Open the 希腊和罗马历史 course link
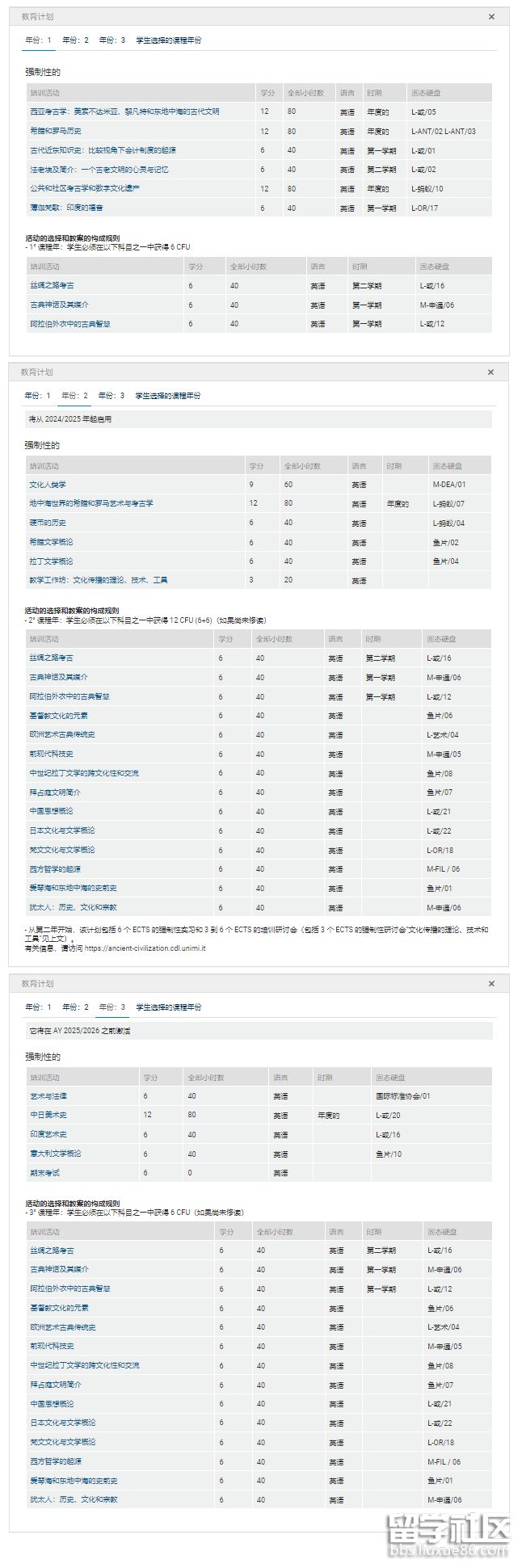The height and width of the screenshot is (1568, 522). tap(56, 131)
